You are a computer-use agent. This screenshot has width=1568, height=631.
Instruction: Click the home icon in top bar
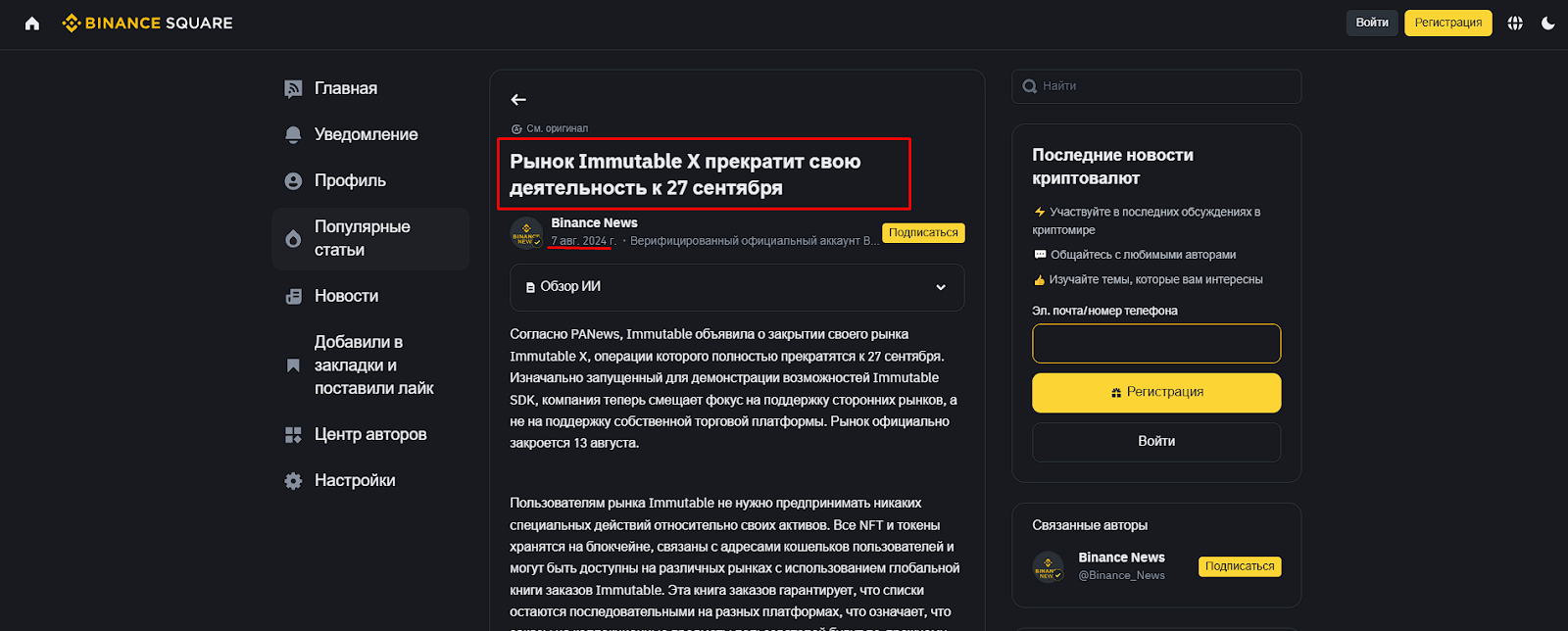pos(32,23)
